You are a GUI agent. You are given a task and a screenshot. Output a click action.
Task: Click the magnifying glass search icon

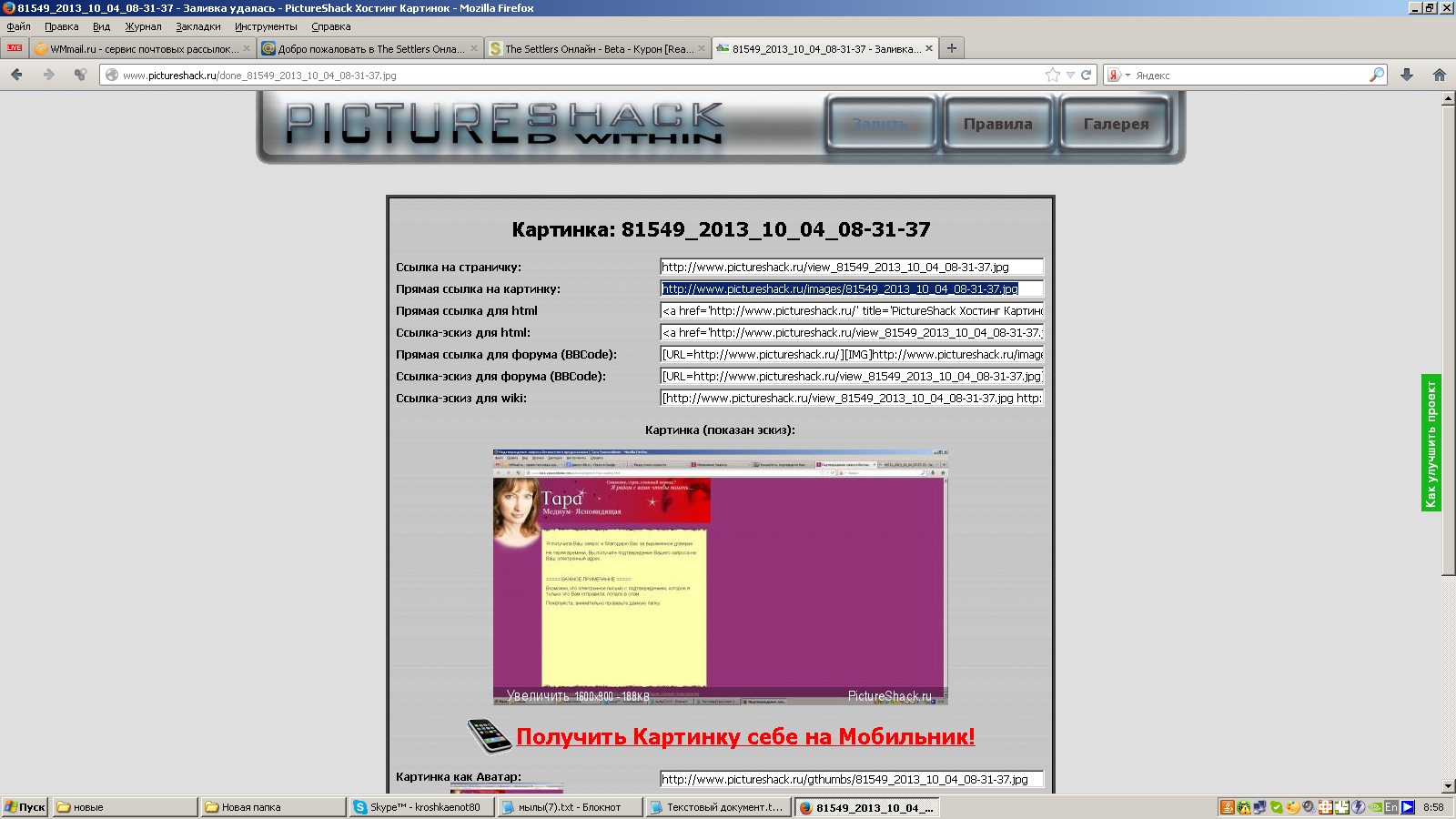(1377, 75)
